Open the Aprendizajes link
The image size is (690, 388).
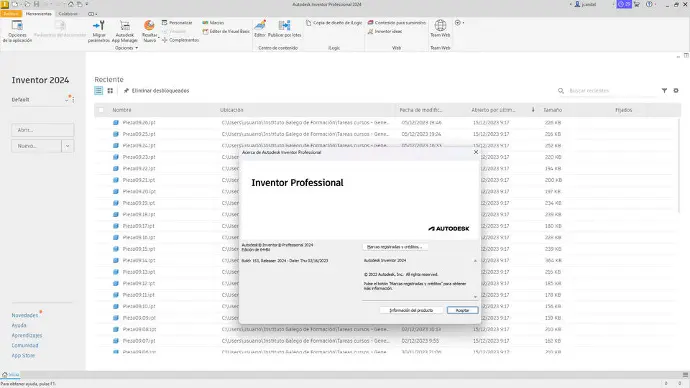27,336
